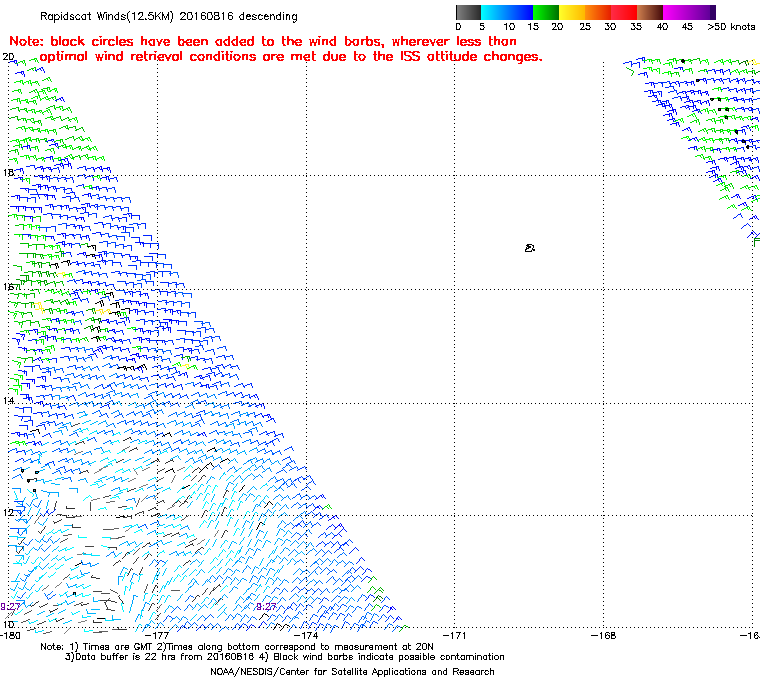Click the red line 'Note: black circles have been added'
This screenshot has height=688, width=760.
click(x=263, y=41)
